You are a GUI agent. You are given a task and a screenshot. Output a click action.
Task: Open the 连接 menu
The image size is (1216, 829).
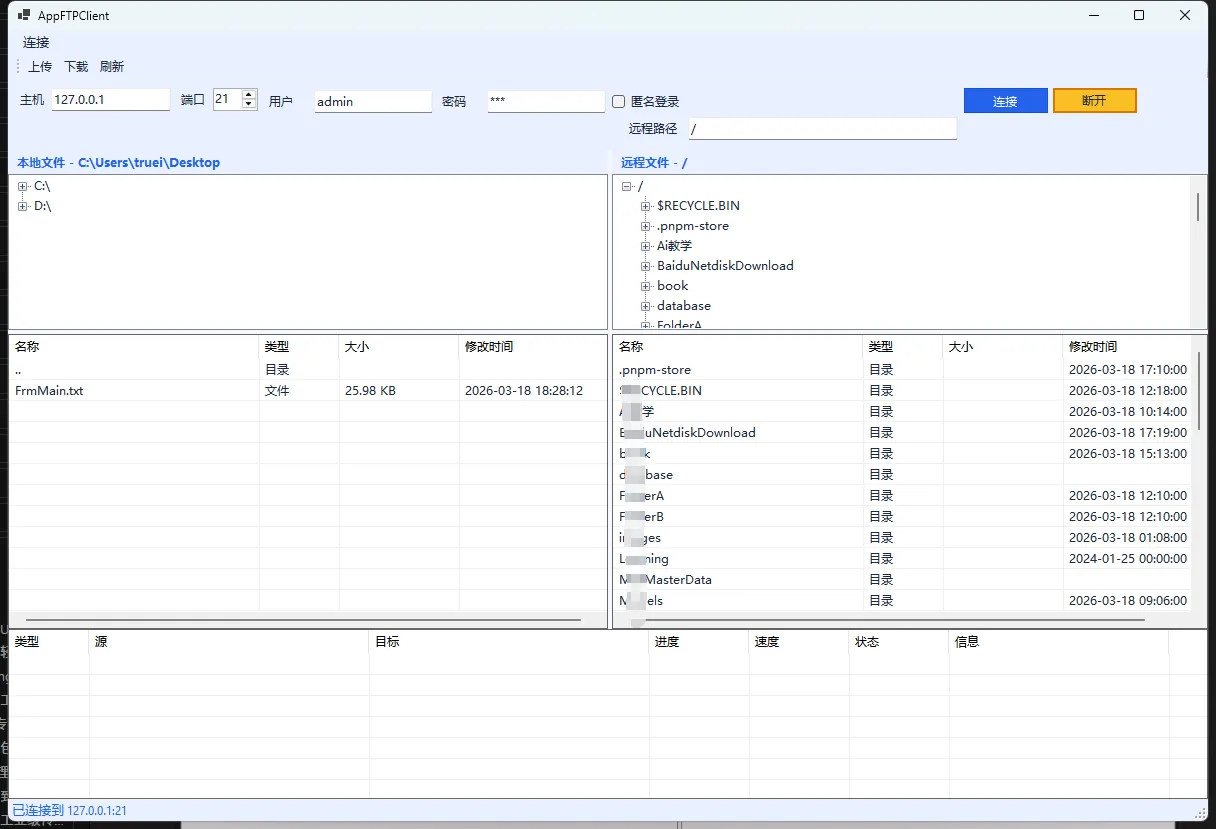coord(36,43)
